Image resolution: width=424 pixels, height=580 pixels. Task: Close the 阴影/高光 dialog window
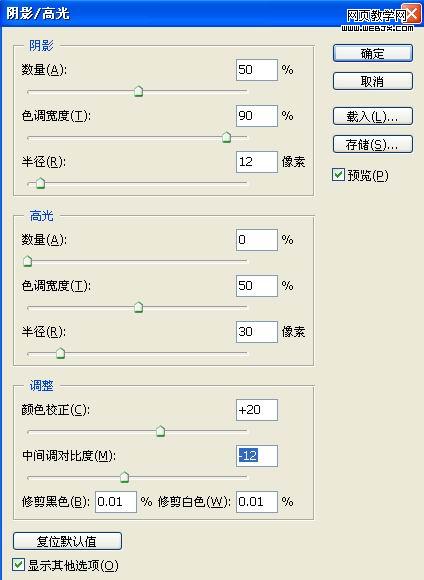(x=411, y=14)
